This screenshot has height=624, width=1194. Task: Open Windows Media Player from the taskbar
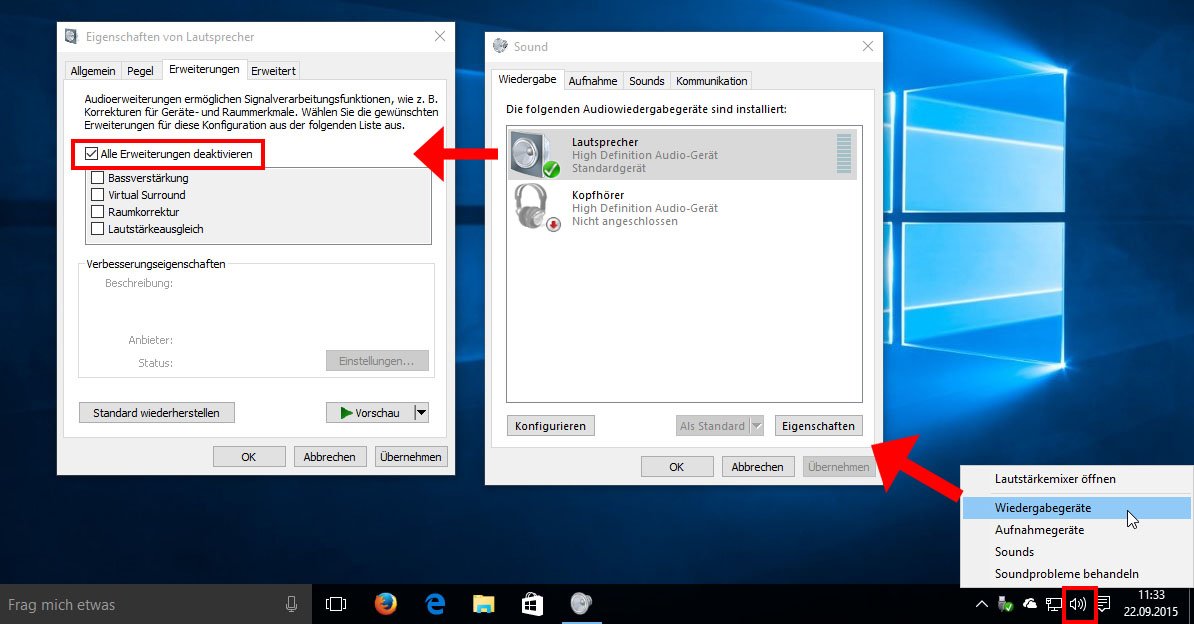(580, 604)
